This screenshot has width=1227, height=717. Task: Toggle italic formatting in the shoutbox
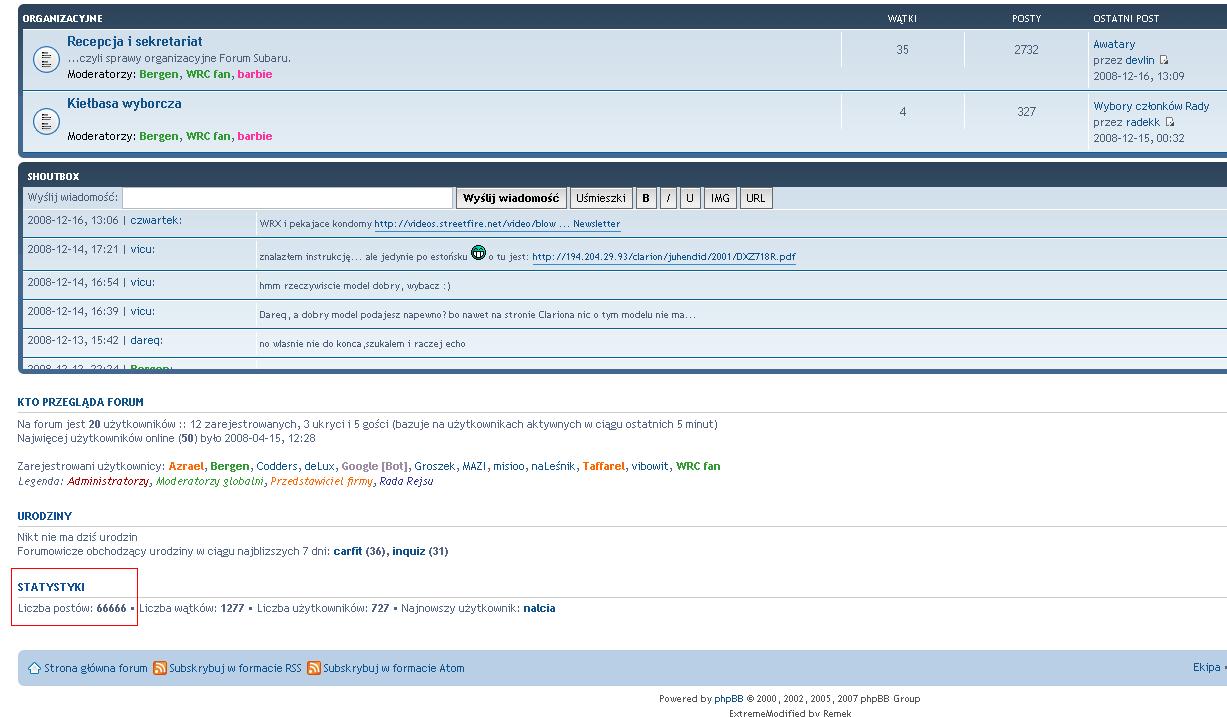[x=669, y=198]
